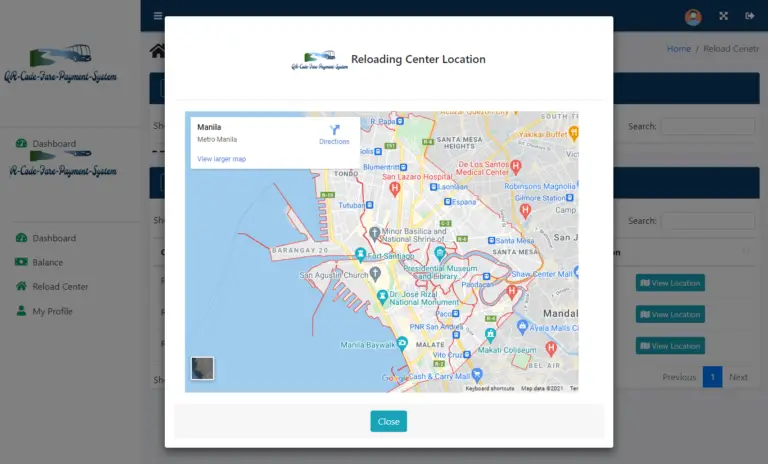
Task: Click Home breadcrumb link
Action: tap(679, 49)
